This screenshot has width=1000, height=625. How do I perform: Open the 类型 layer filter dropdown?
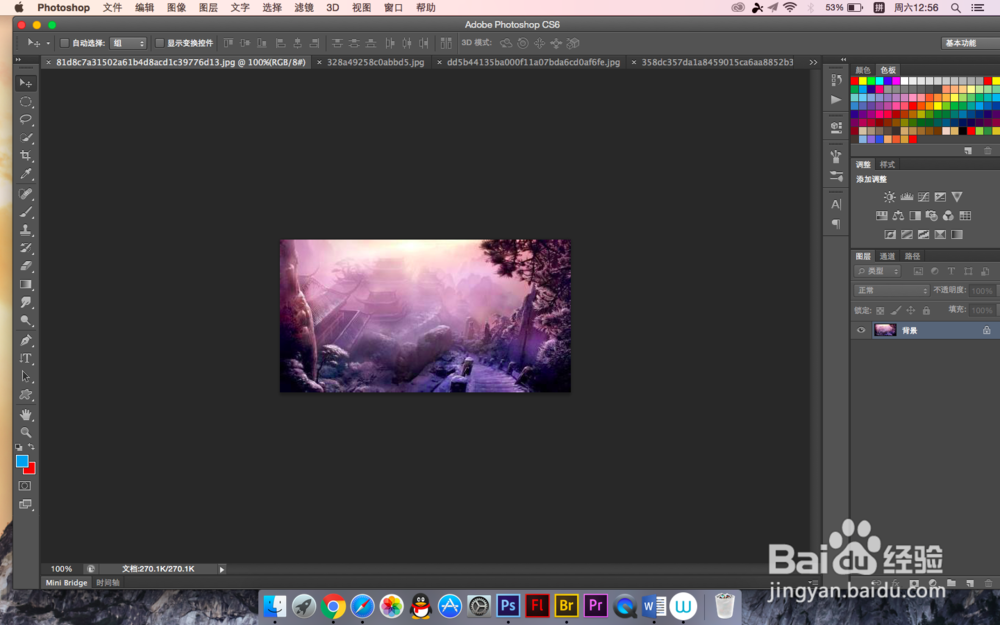(878, 271)
